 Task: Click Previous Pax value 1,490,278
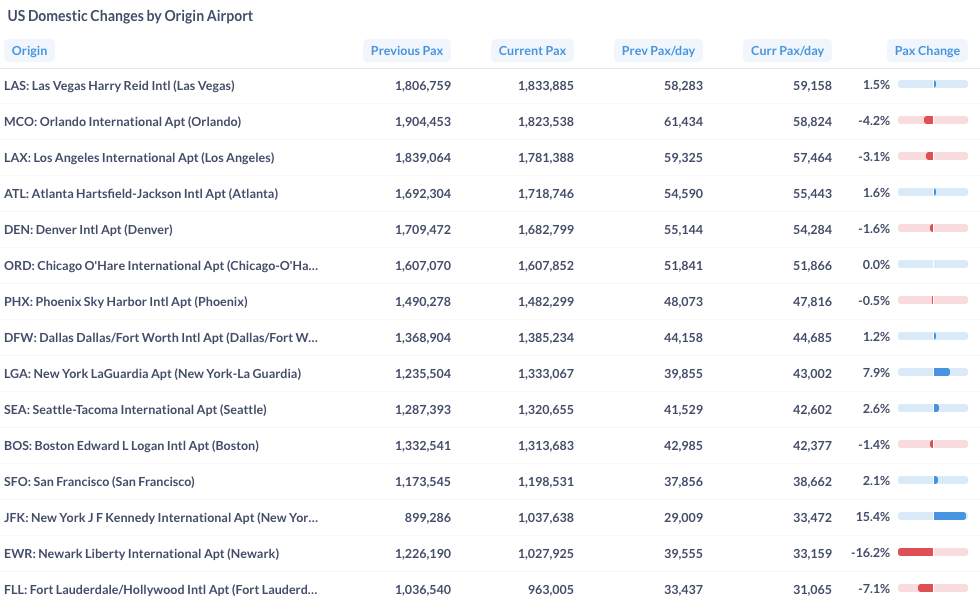click(422, 301)
